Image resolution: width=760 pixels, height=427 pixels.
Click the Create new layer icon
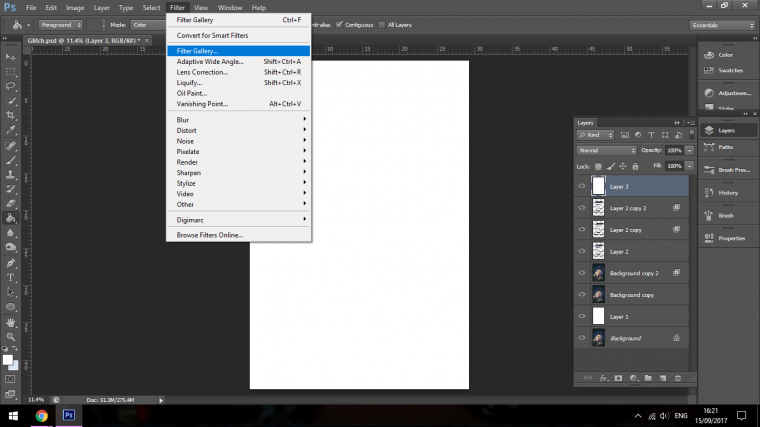click(663, 378)
